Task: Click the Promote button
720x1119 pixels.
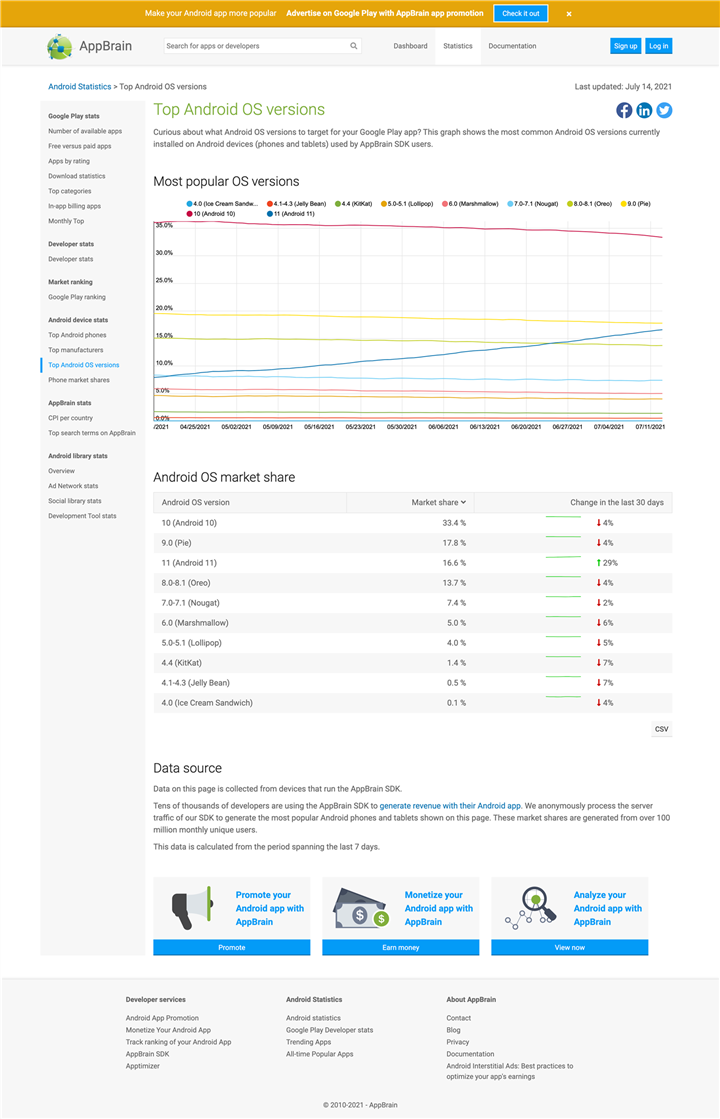Action: [231, 947]
